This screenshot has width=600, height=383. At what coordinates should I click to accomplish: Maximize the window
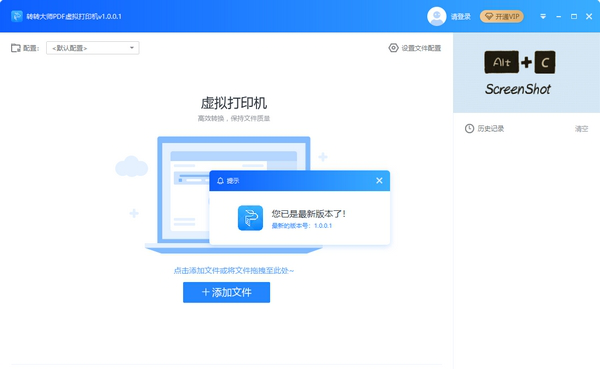pyautogui.click(x=574, y=16)
